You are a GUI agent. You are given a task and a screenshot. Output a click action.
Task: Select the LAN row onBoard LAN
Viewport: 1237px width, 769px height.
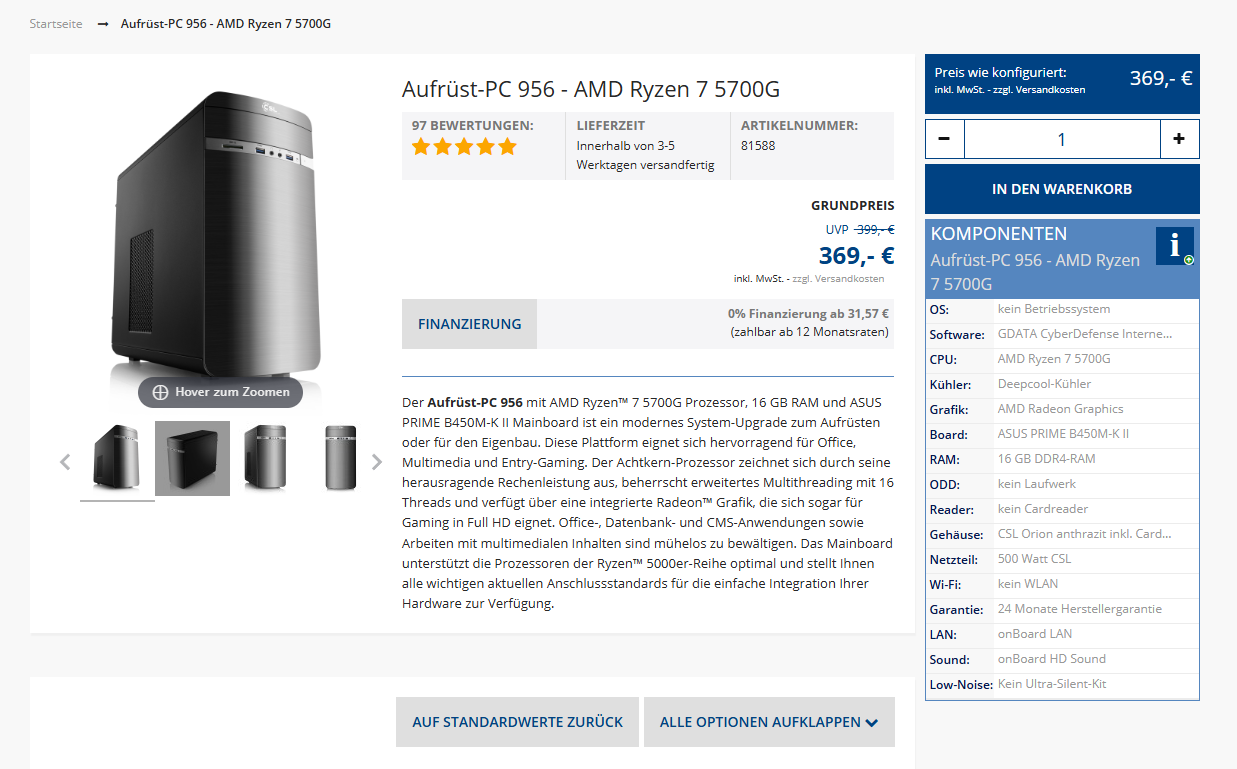[1062, 635]
